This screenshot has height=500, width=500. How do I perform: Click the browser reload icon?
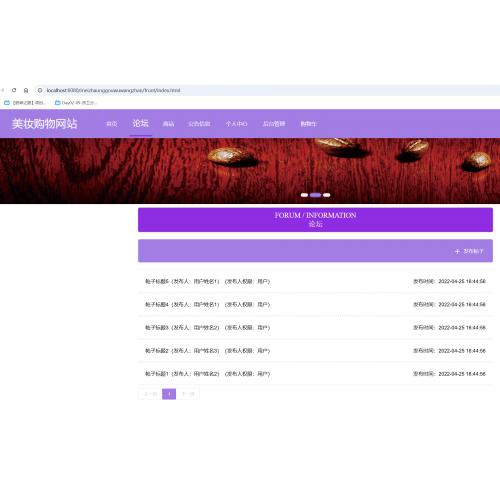14,90
